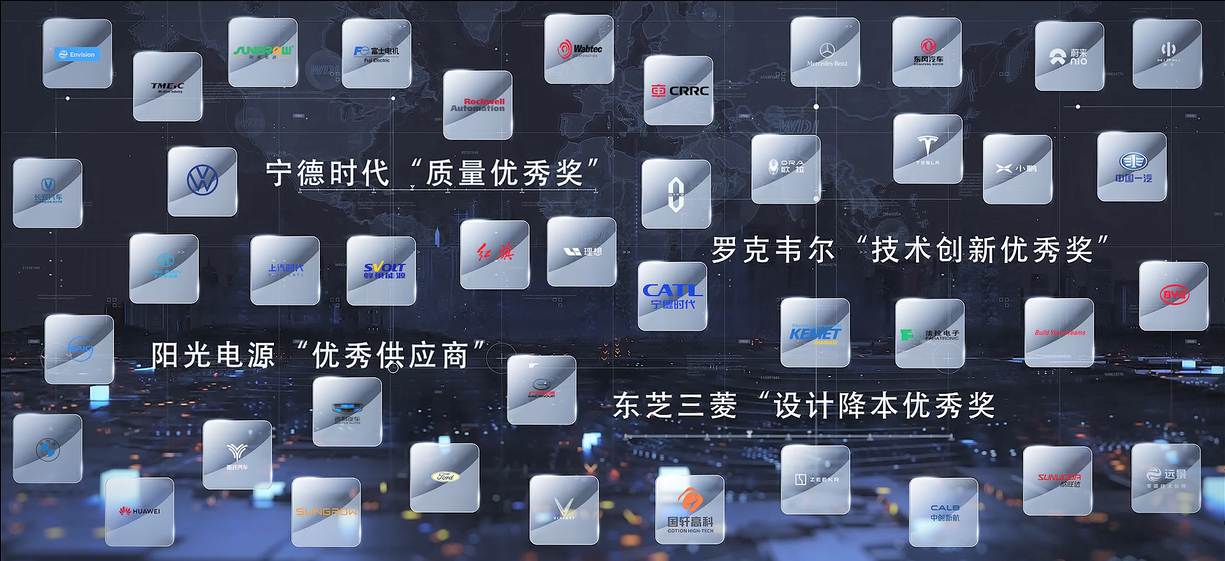Open the Sunwoda logo tile

pos(1057,480)
